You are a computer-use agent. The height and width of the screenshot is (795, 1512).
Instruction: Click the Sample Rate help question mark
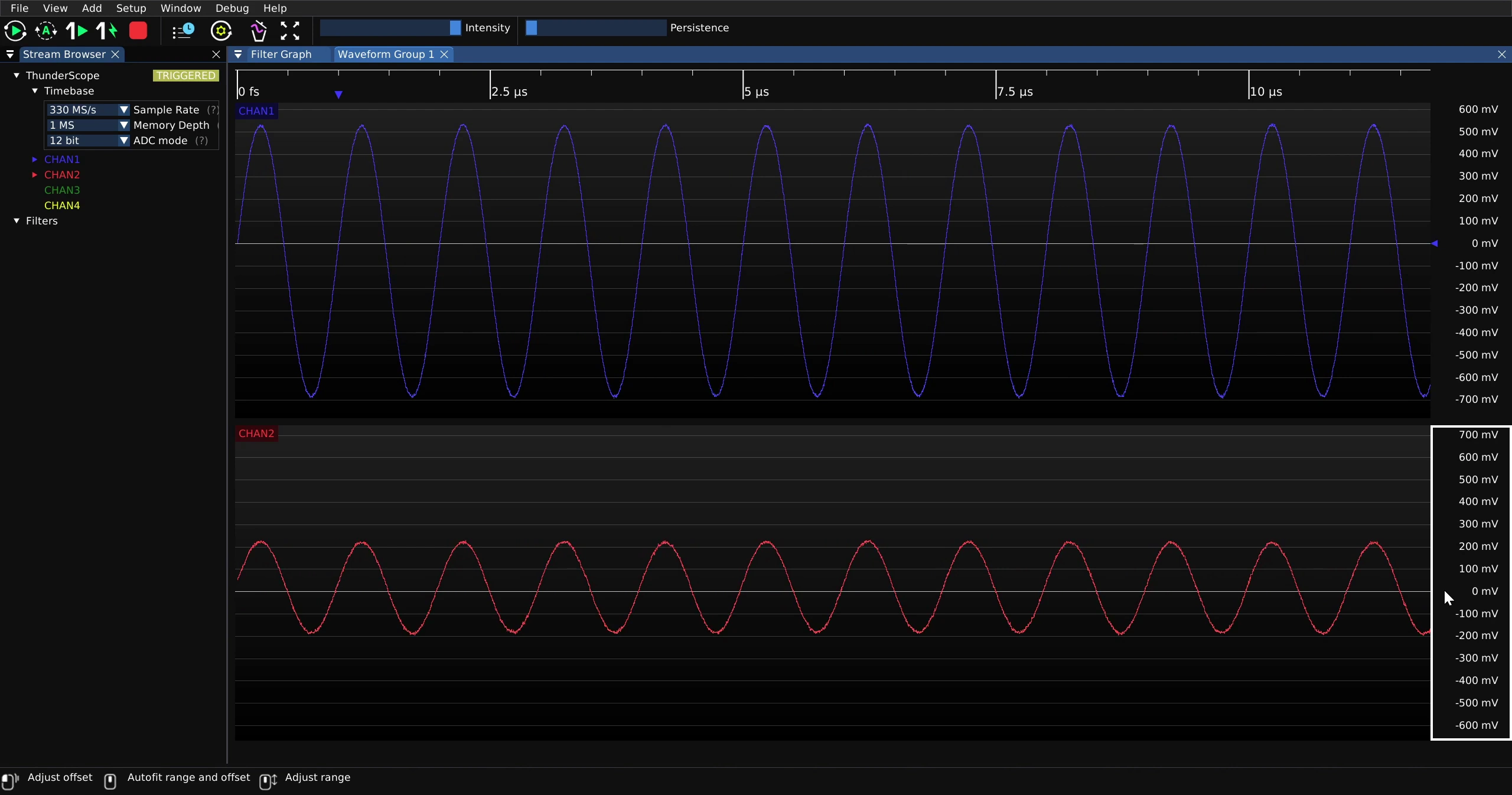tap(213, 110)
